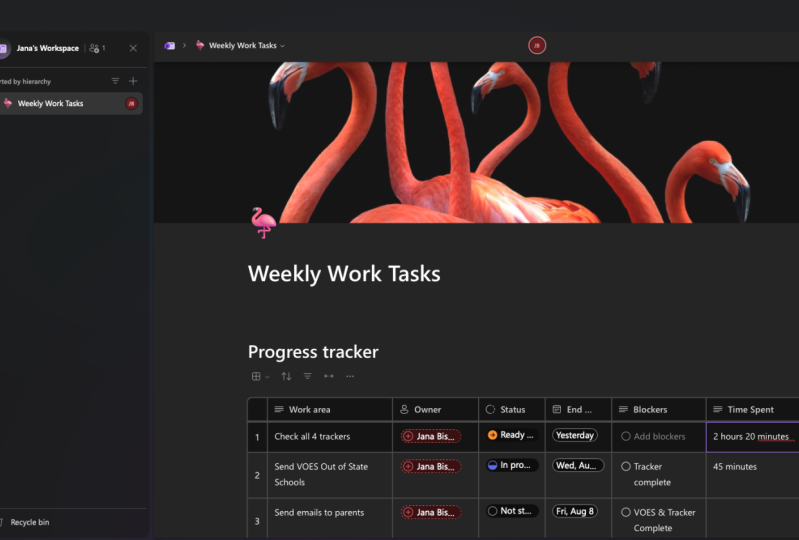The height and width of the screenshot is (540, 799).
Task: Click the table sort arrows icon
Action: click(x=286, y=376)
